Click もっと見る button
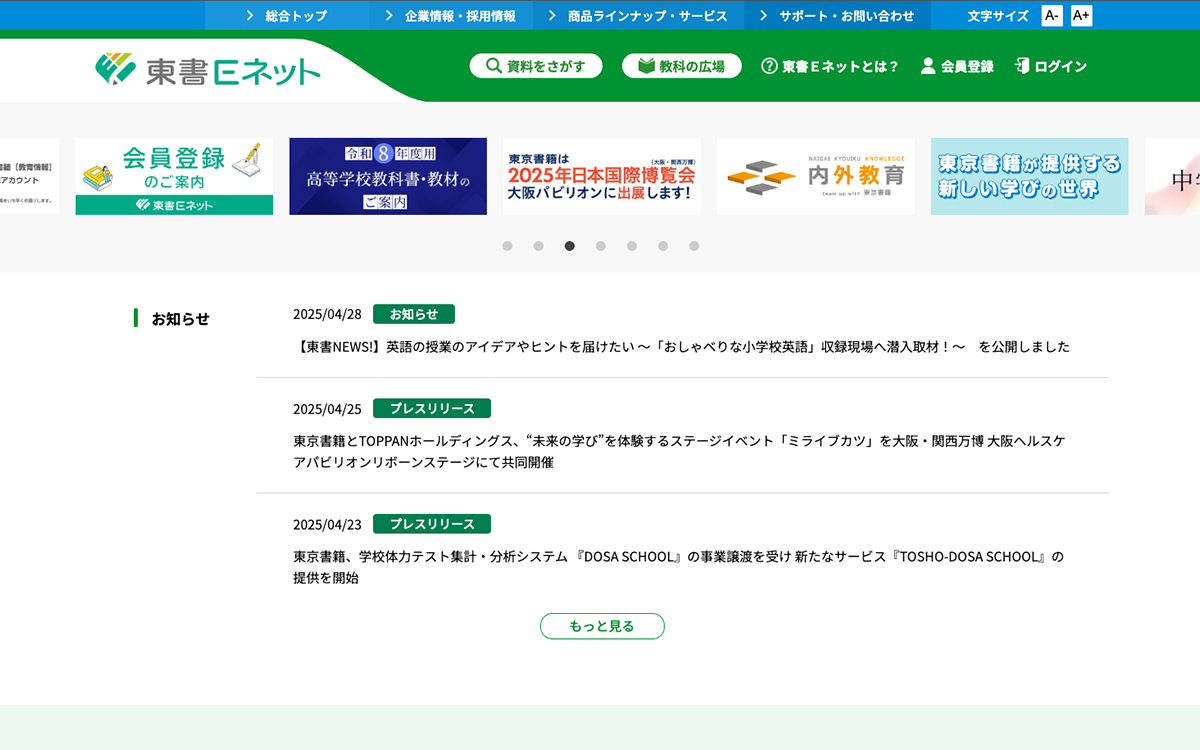The width and height of the screenshot is (1200, 750). [602, 626]
